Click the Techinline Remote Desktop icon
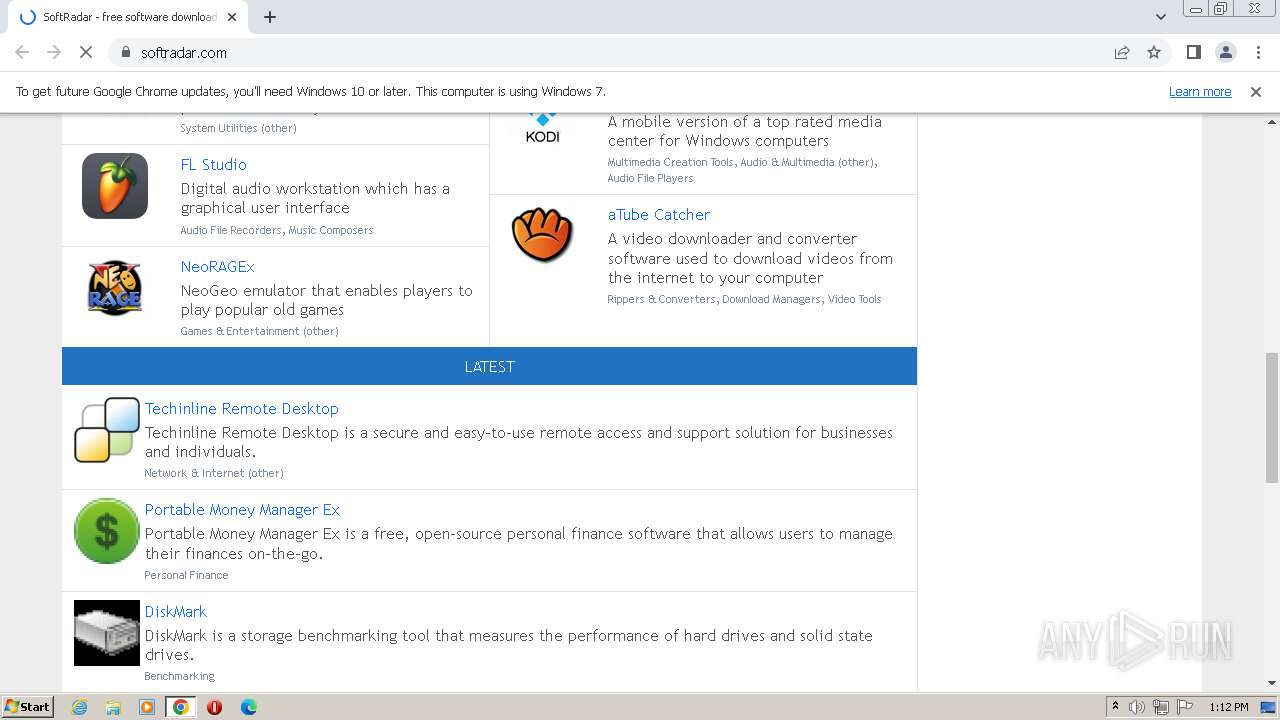 pos(107,430)
